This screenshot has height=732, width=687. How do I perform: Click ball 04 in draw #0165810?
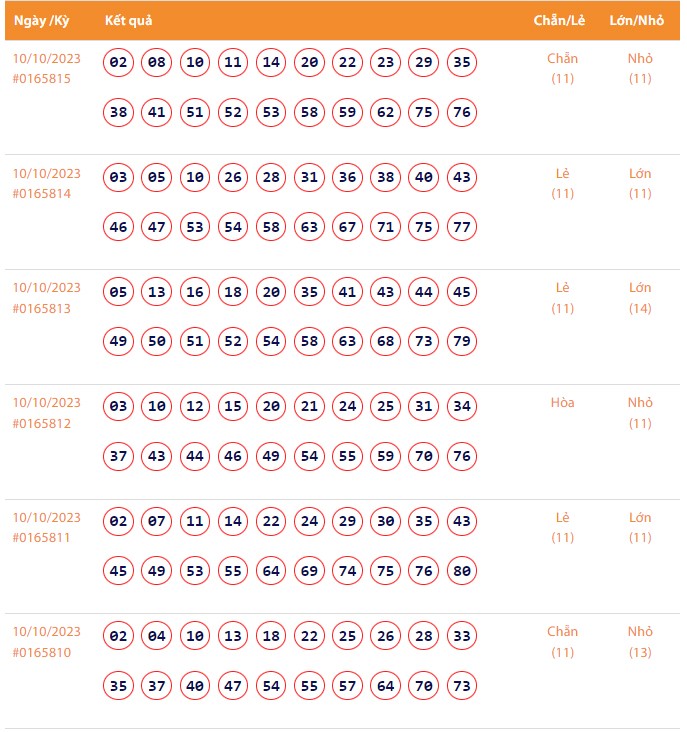tap(157, 637)
